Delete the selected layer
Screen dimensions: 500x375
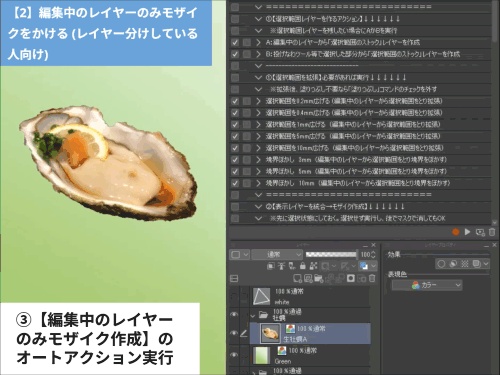(372, 278)
